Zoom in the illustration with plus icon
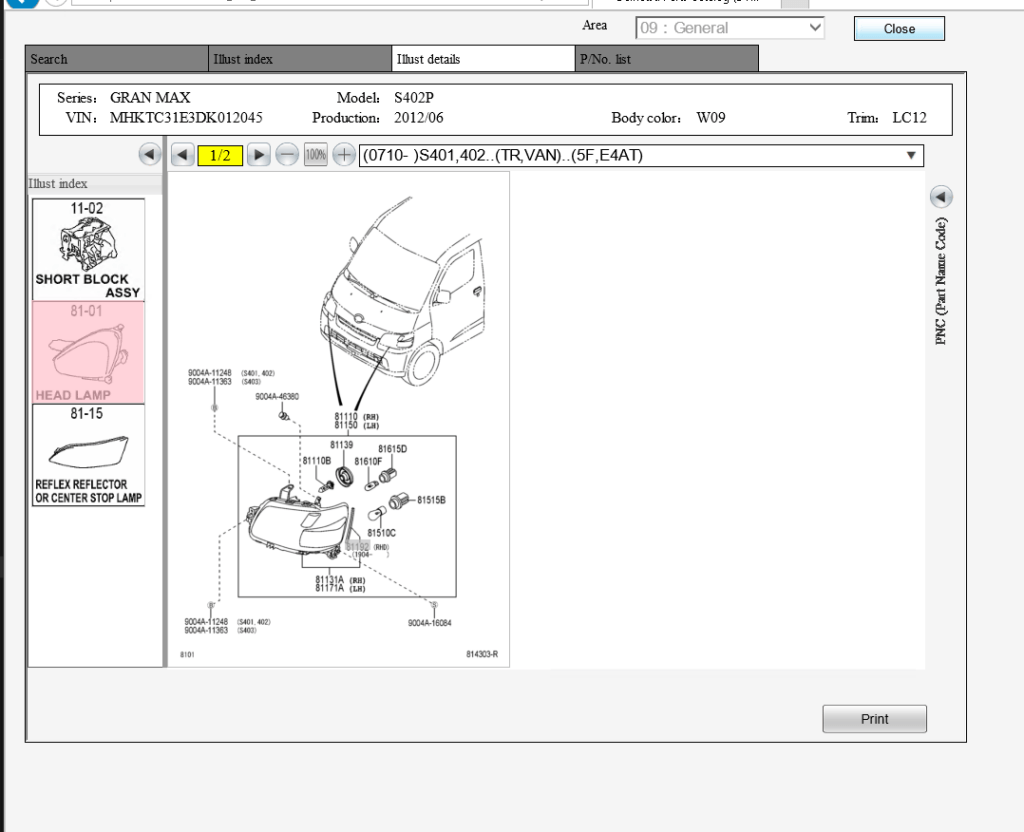1024x832 pixels. pyautogui.click(x=344, y=155)
